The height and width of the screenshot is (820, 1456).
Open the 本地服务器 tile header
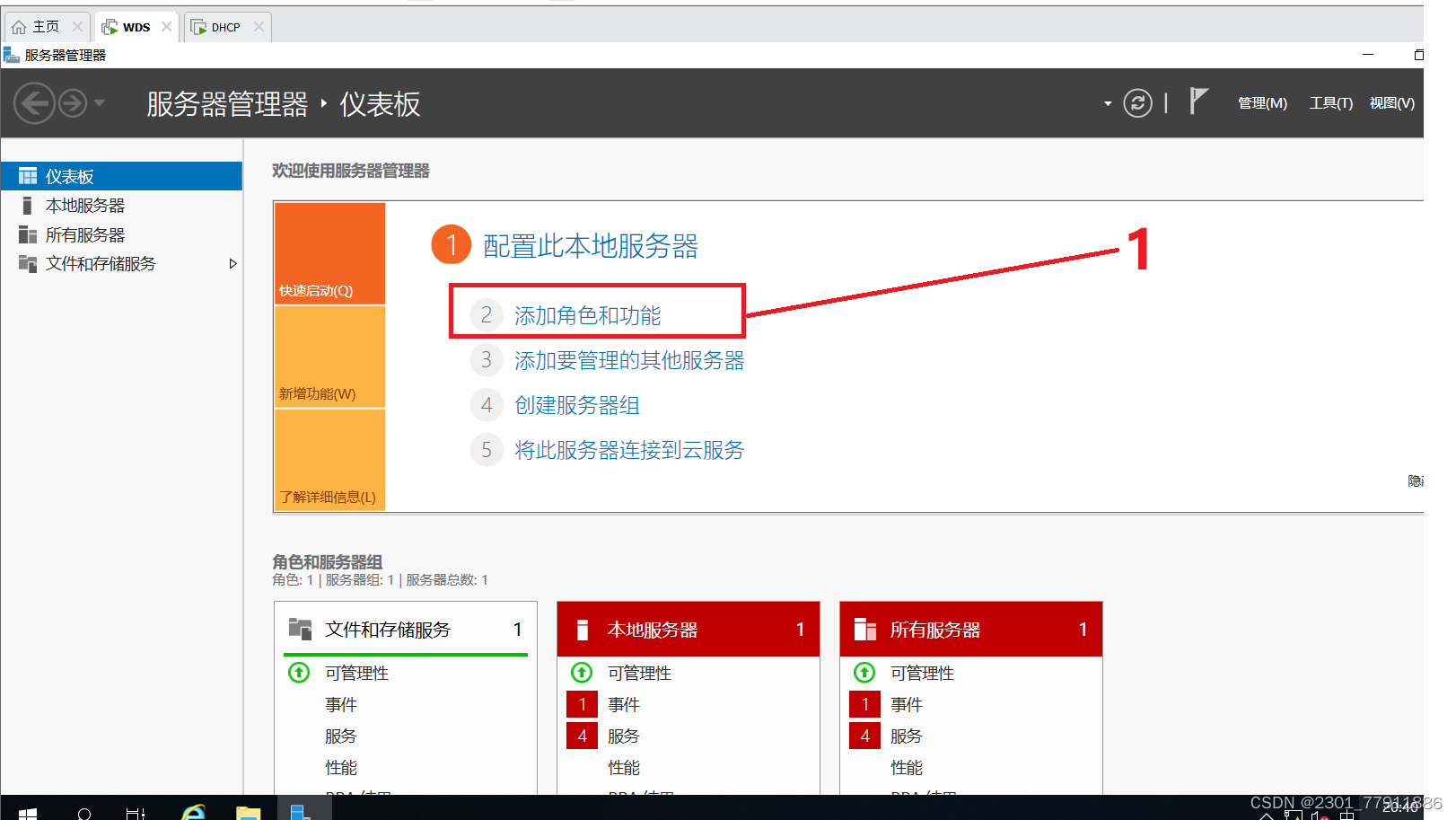(689, 629)
